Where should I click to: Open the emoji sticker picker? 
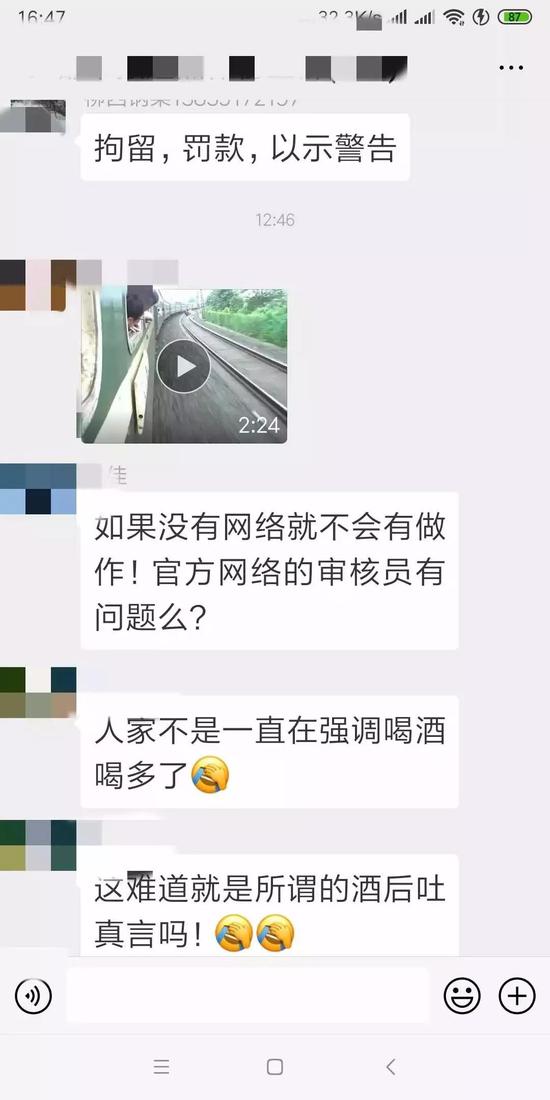[462, 995]
